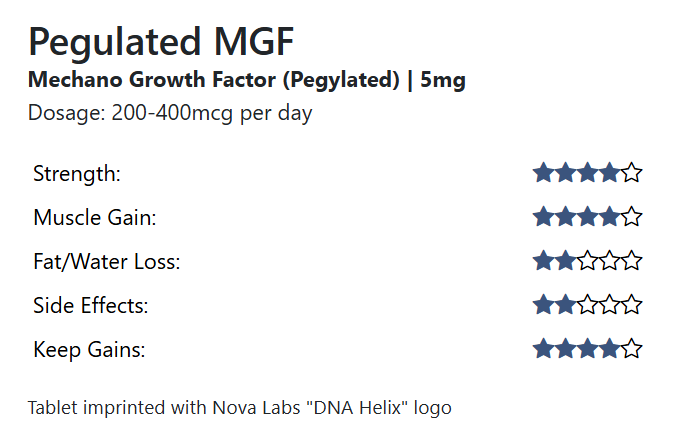Click the empty fifth star for Muscle Gain

(631, 217)
